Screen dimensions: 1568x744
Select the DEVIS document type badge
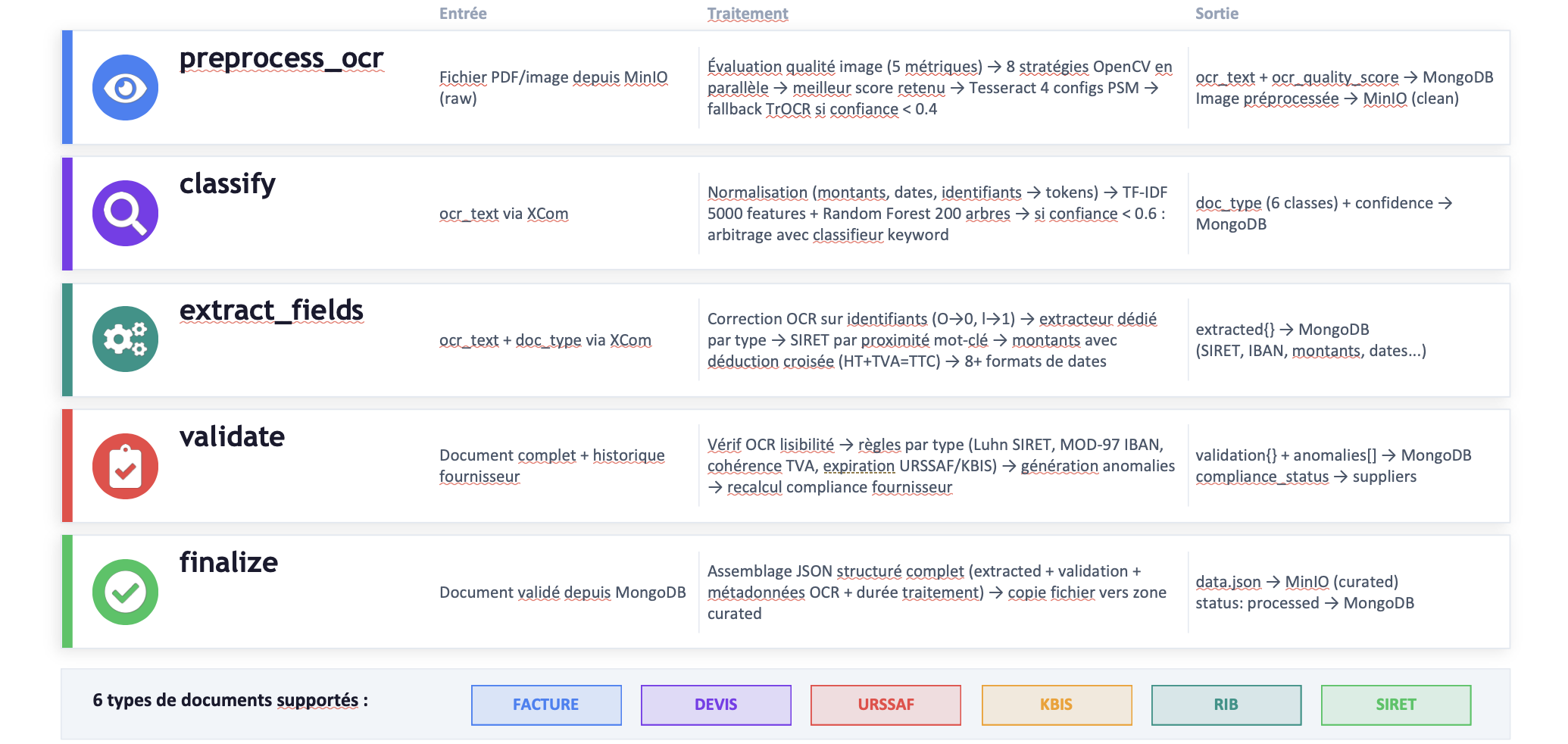click(716, 705)
